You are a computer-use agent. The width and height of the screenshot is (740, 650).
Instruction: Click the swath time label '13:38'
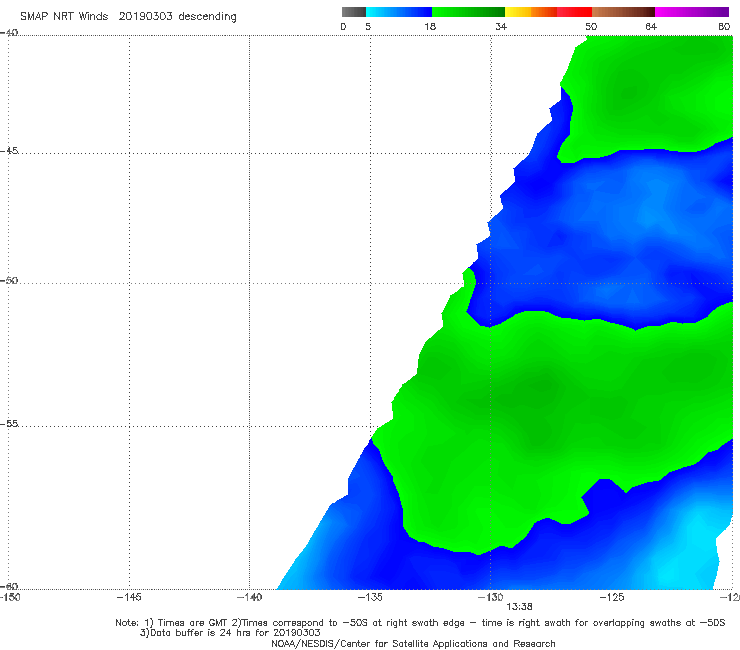pyautogui.click(x=520, y=607)
